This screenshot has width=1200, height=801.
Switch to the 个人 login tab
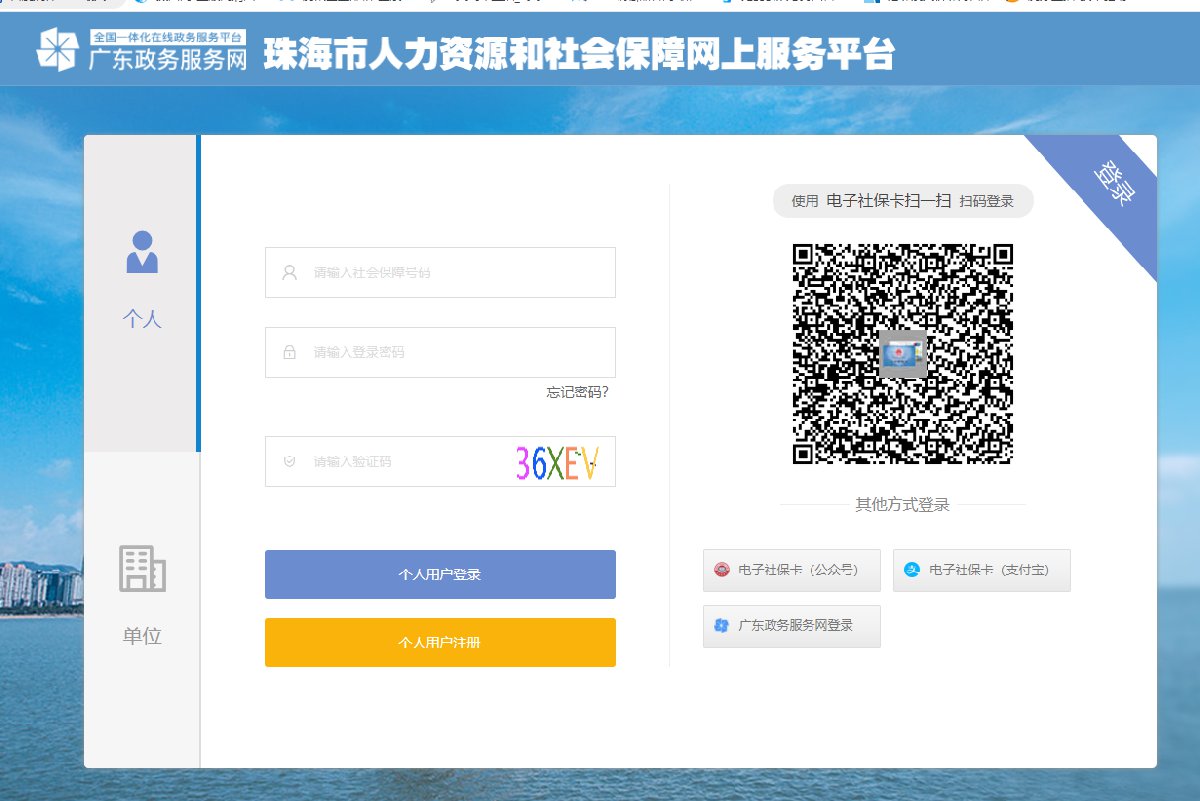[x=142, y=280]
